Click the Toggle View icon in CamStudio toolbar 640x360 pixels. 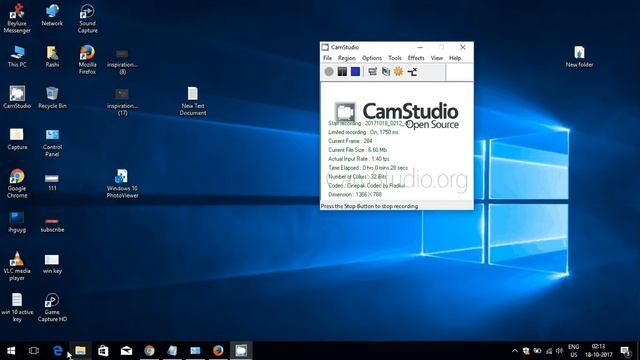pyautogui.click(x=372, y=72)
